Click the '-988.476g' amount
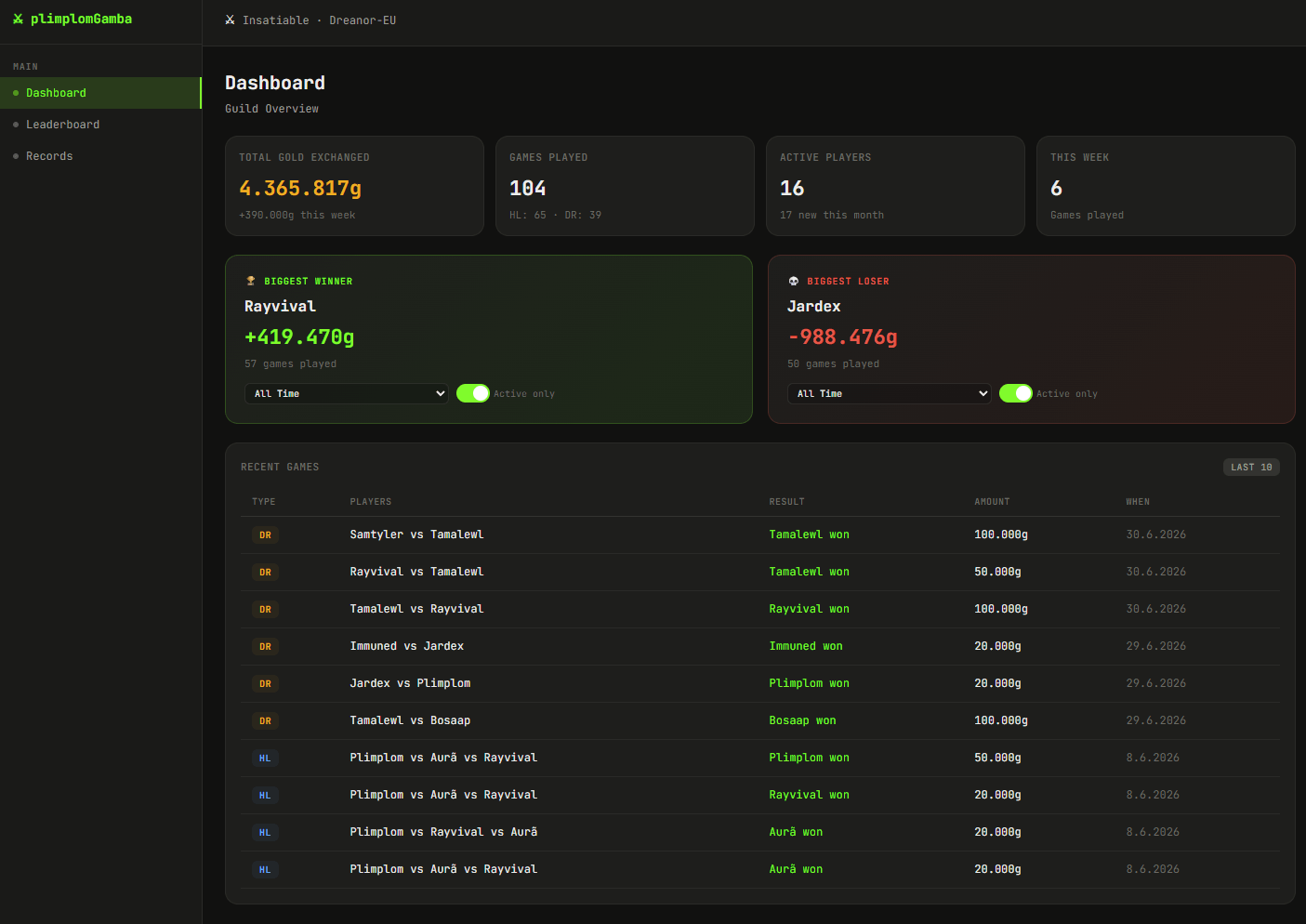This screenshot has height=924, width=1306. click(x=842, y=337)
